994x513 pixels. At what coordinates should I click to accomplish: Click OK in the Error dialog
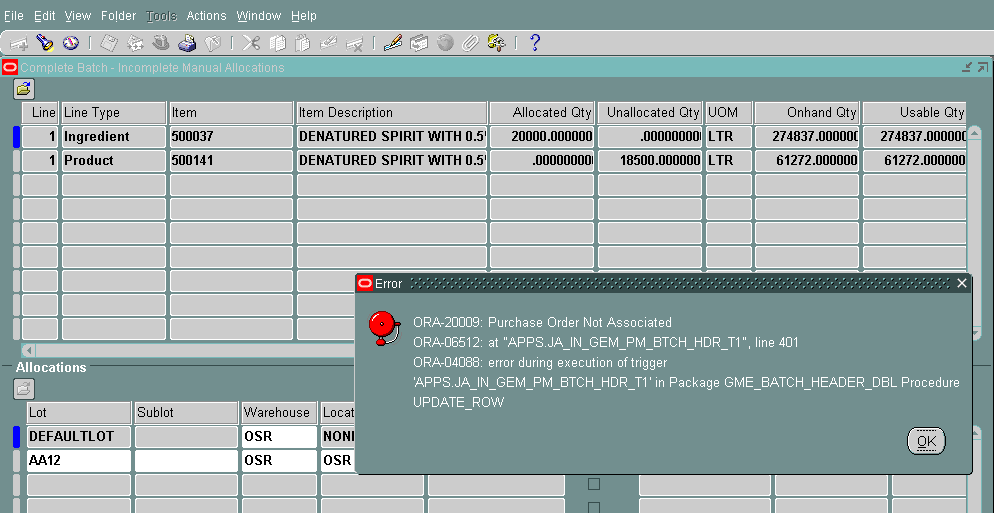[926, 441]
